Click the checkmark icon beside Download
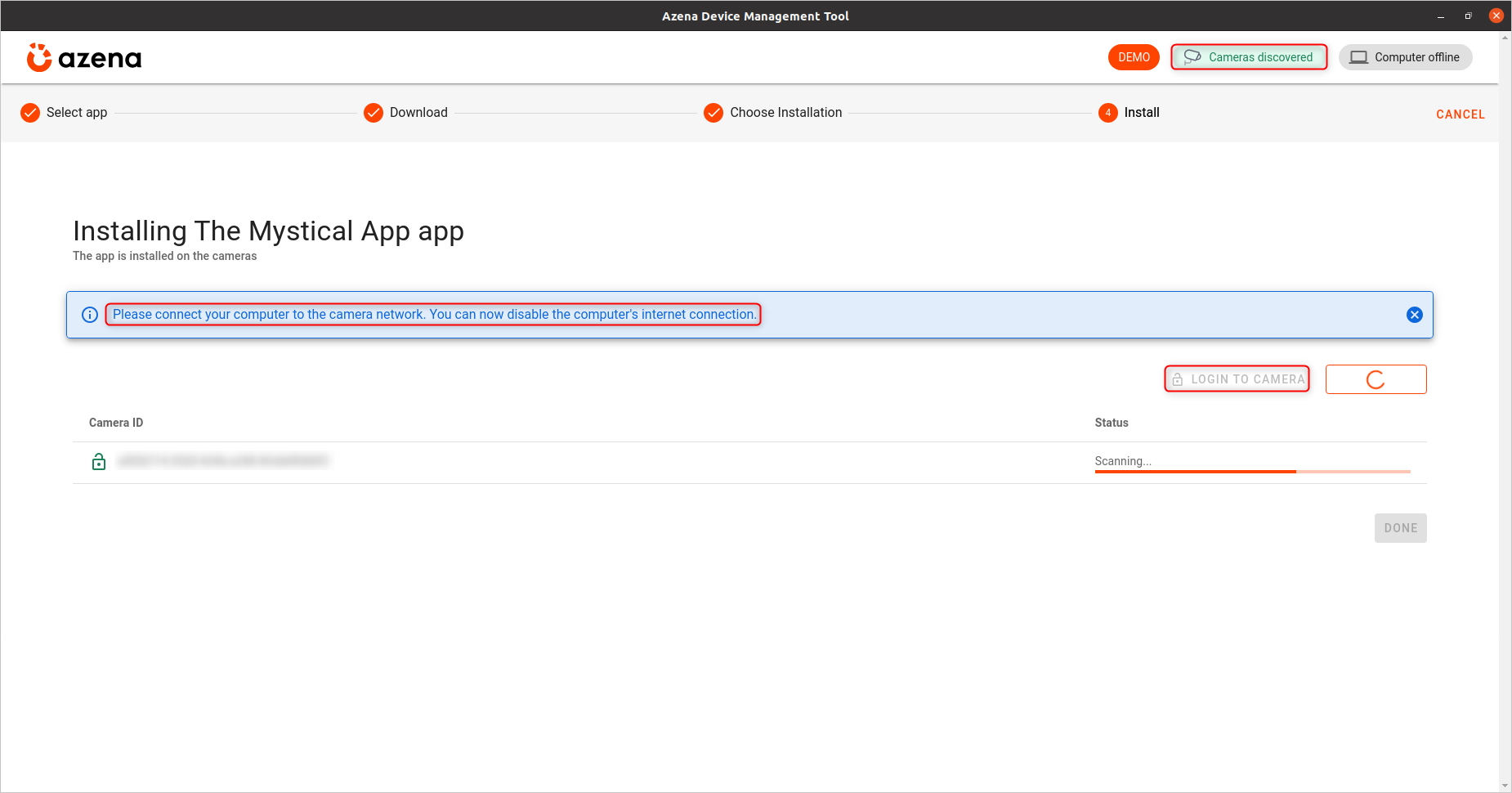Screen dimensions: 1512x793 [x=374, y=113]
